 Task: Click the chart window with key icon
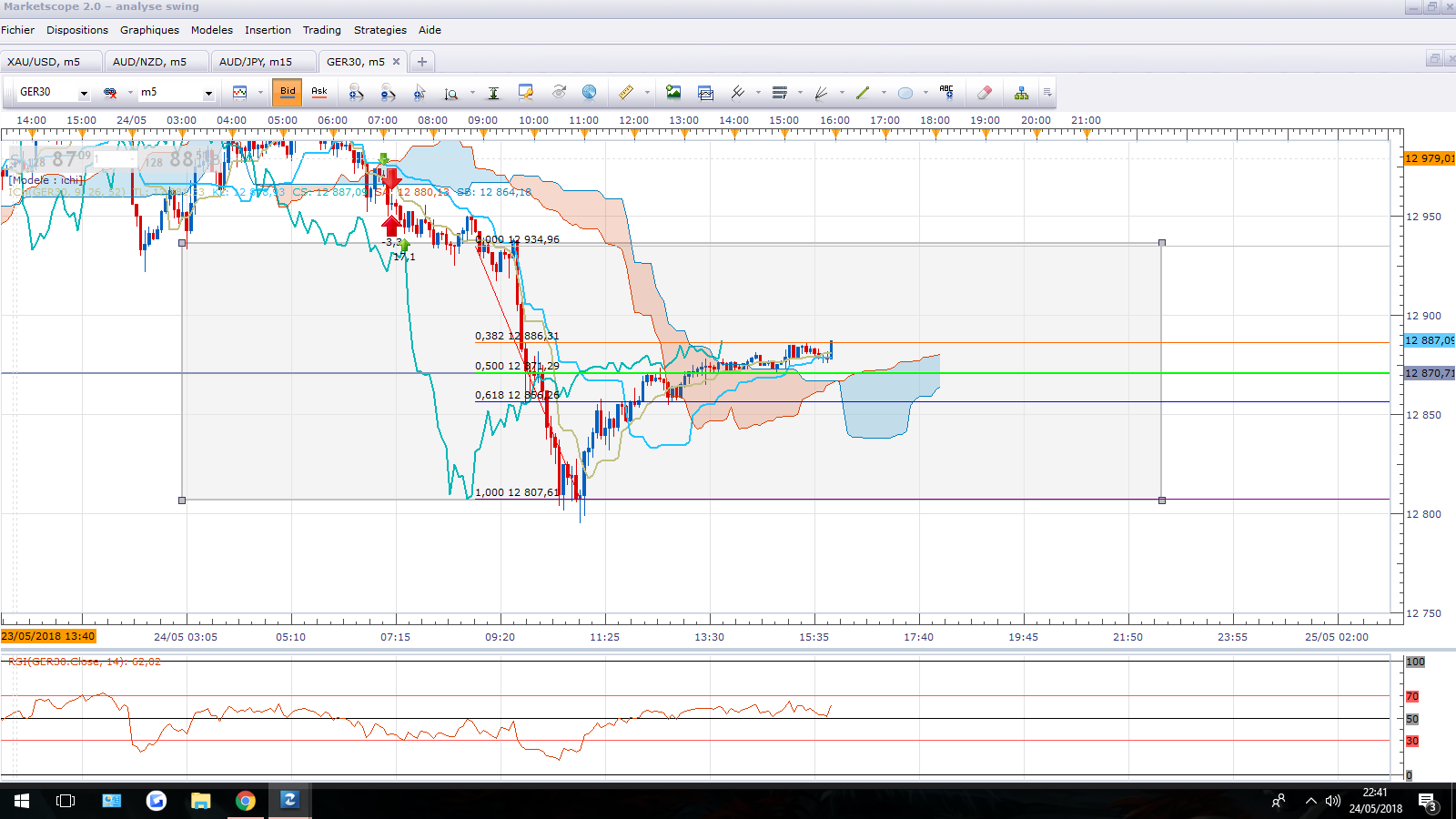coord(526,92)
